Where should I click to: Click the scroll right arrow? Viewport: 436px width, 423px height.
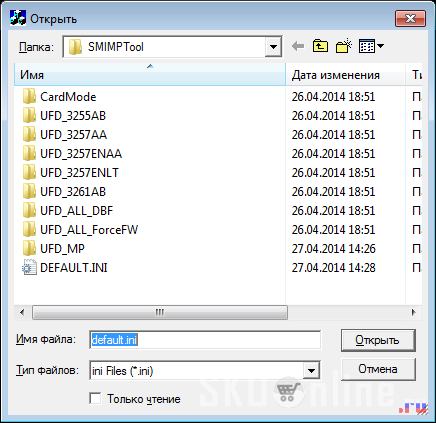pyautogui.click(x=413, y=313)
